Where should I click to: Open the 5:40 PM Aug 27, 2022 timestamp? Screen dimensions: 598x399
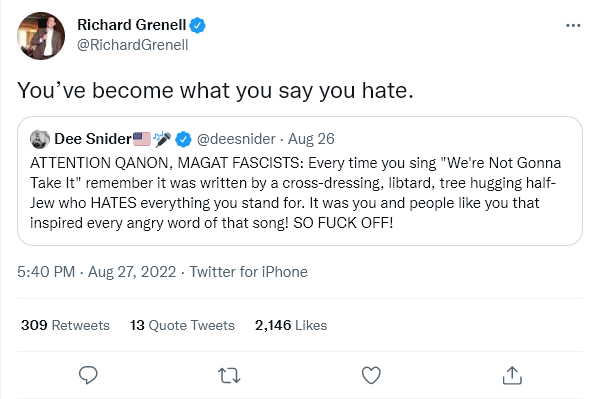[96, 272]
